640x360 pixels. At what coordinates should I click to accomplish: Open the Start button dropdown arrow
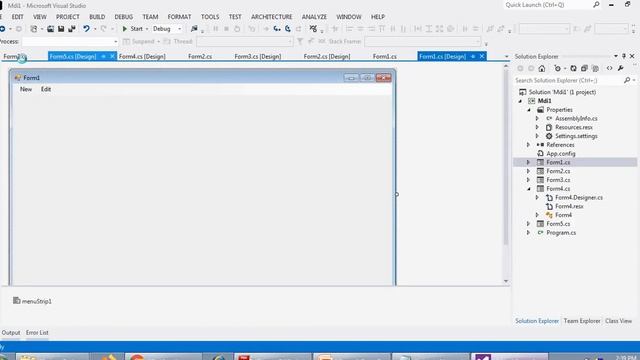pos(147,29)
